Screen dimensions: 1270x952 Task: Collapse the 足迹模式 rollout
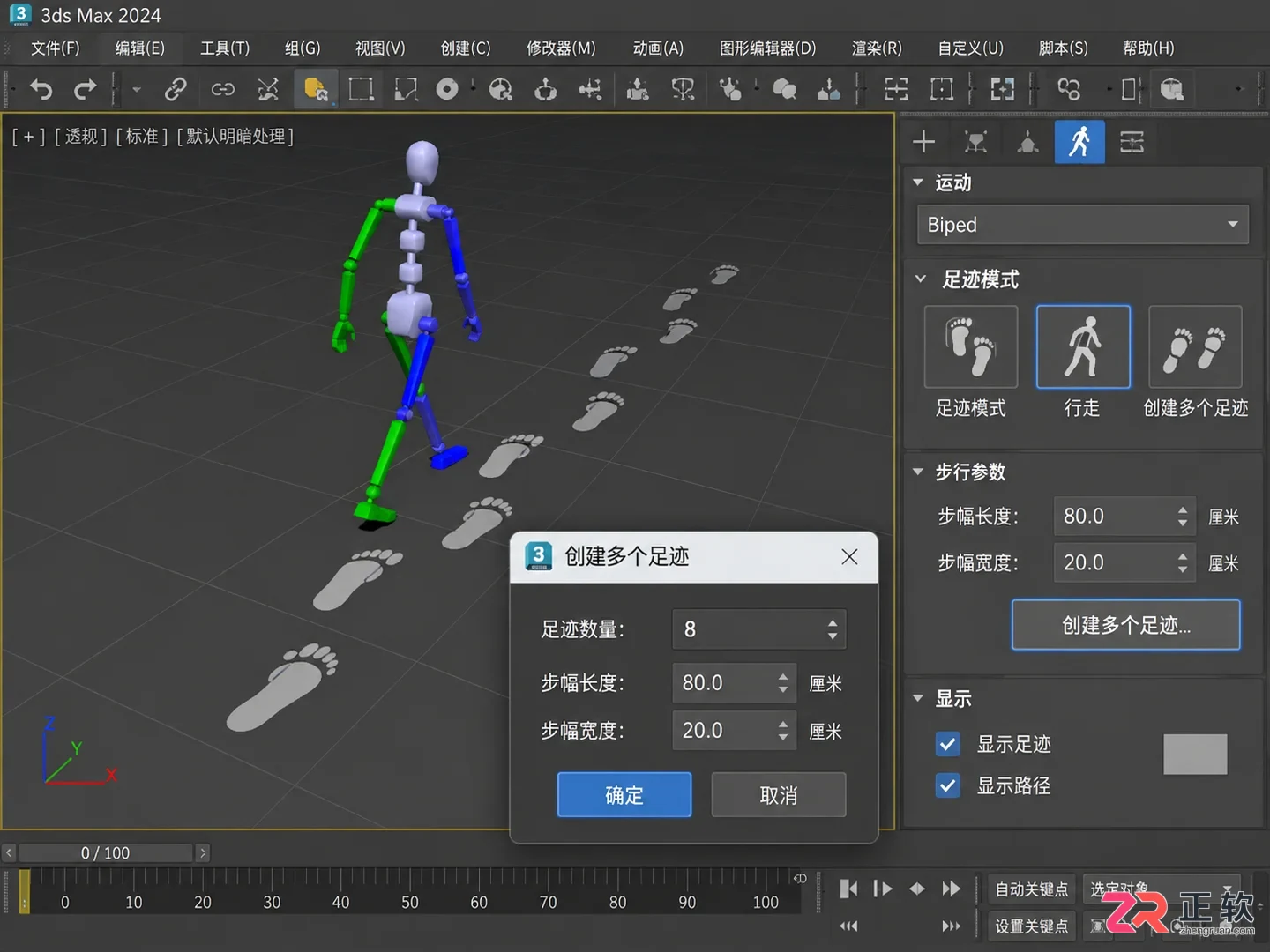921,279
